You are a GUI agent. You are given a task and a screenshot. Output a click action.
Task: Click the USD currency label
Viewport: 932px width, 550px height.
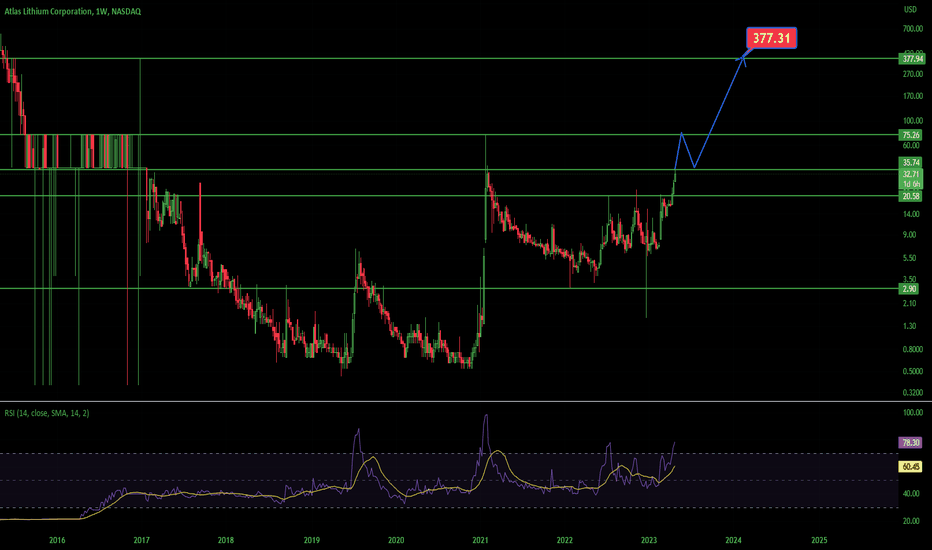click(x=910, y=10)
